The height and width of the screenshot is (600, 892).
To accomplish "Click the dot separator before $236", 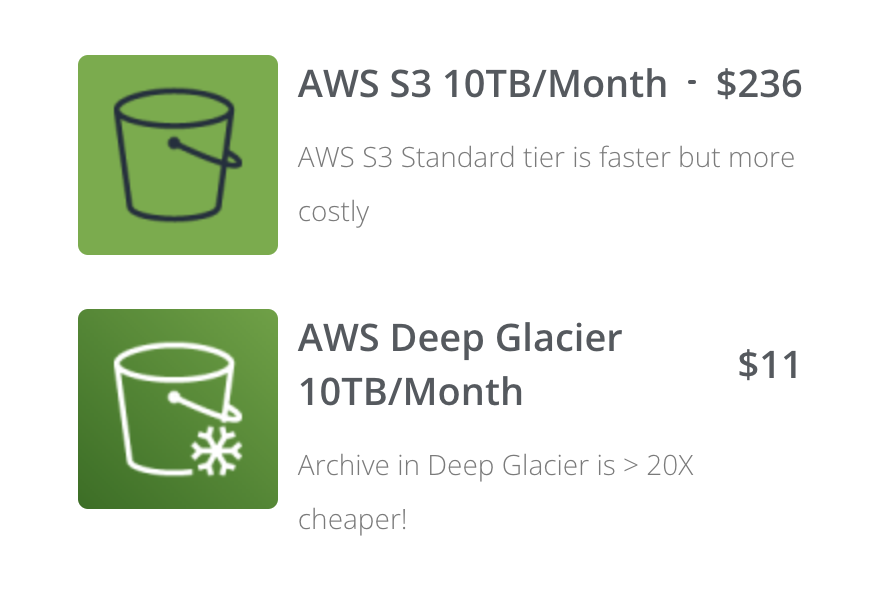I will (692, 82).
